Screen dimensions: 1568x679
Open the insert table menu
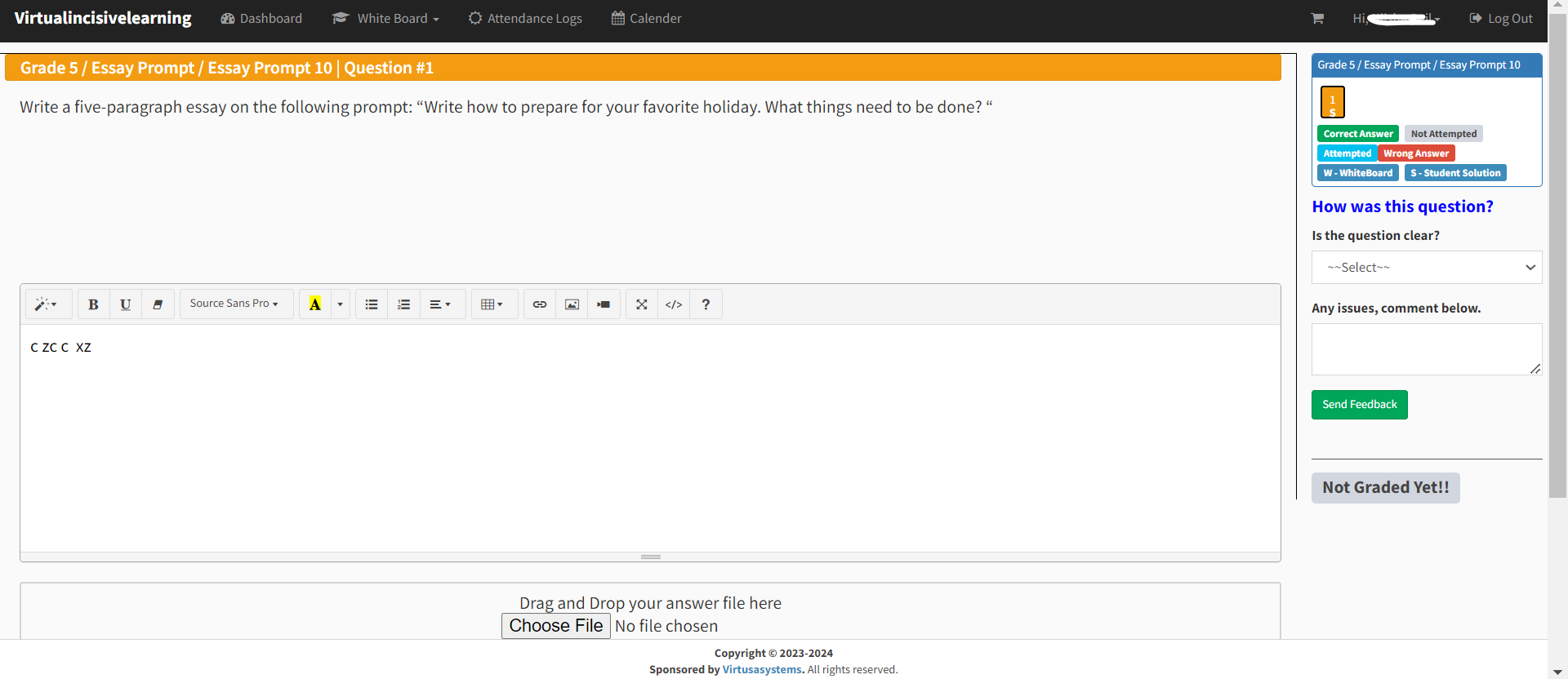pyautogui.click(x=492, y=304)
